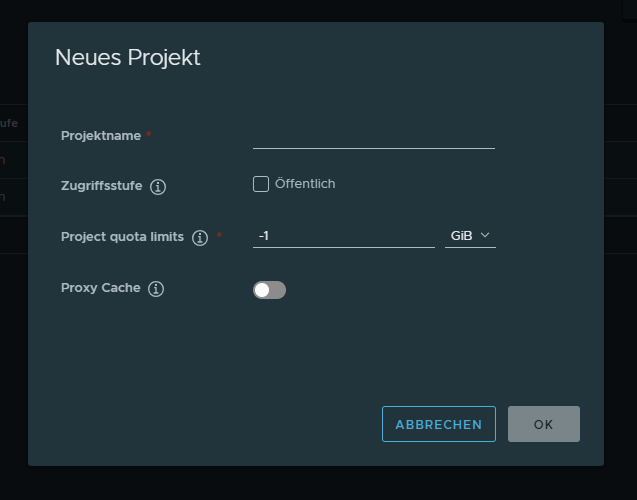Screen dimensions: 637x500
Task: Click the Project quota limits info icon
Action: (x=200, y=238)
